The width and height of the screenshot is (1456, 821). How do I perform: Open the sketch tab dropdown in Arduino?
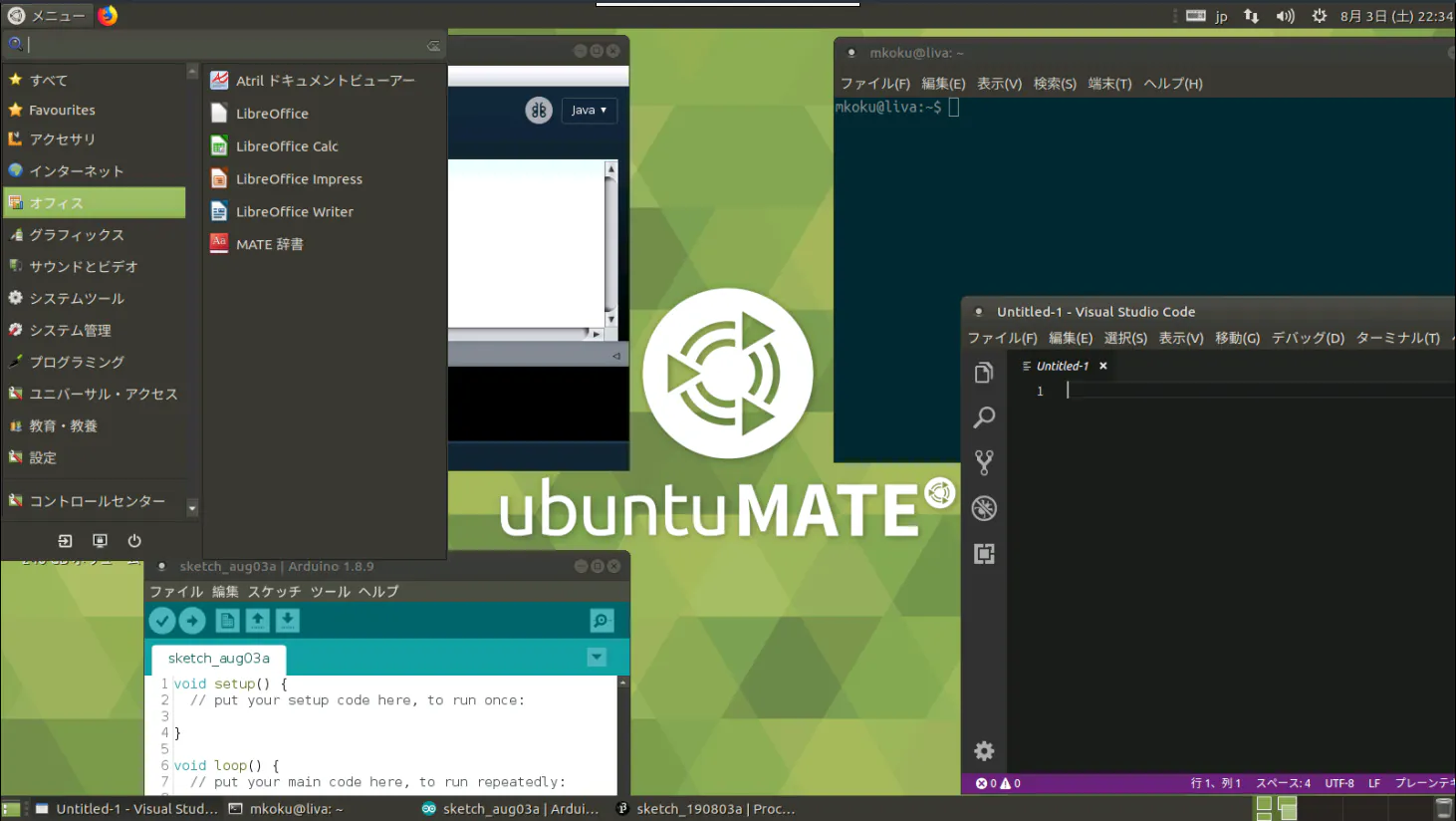coord(596,657)
